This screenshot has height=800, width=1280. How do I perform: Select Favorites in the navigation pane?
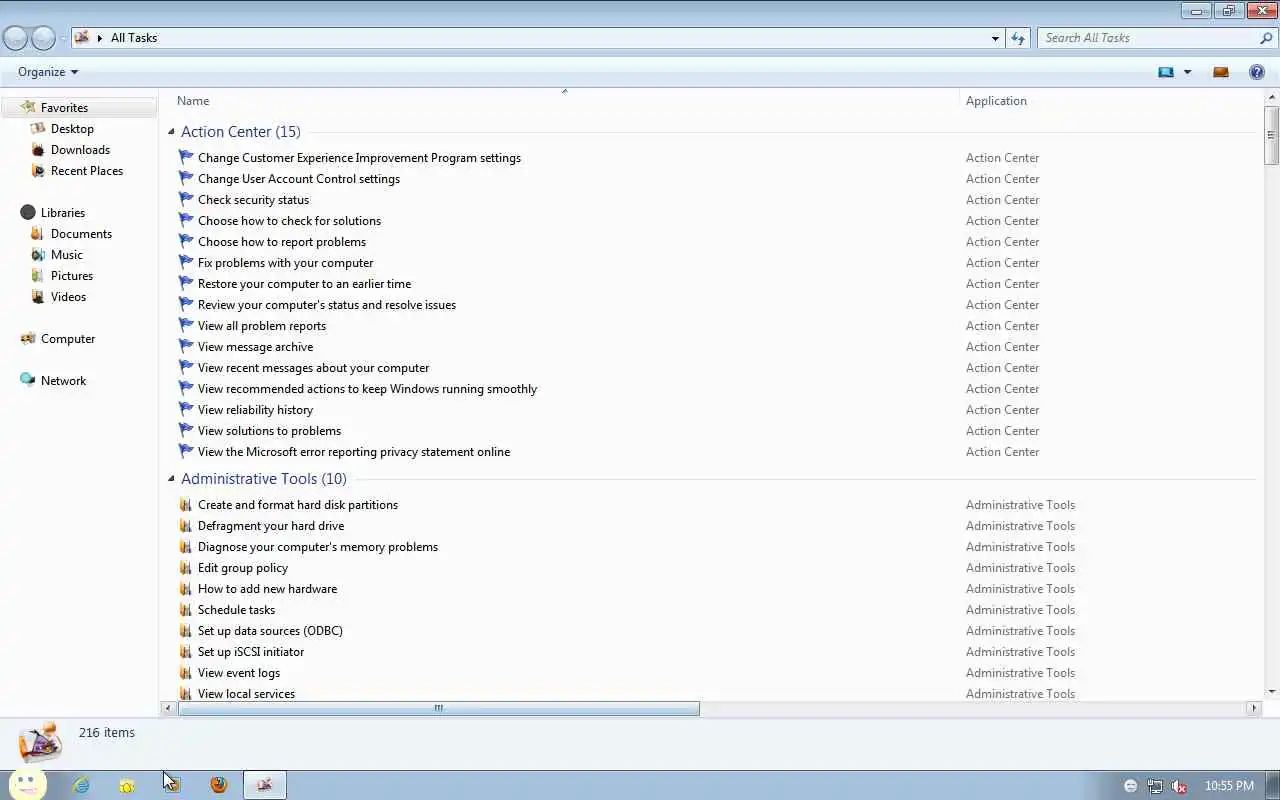[x=64, y=107]
